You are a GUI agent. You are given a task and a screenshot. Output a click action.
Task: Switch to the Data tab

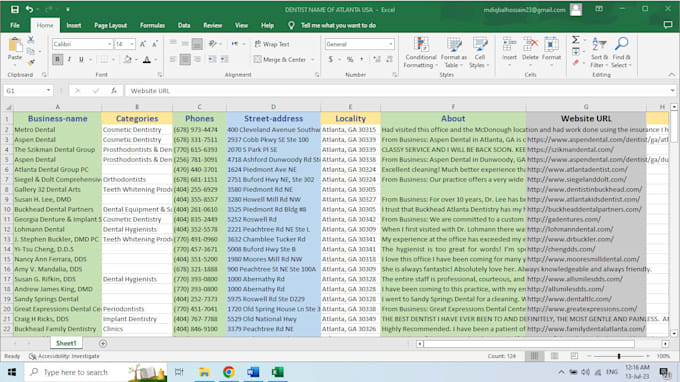[184, 25]
